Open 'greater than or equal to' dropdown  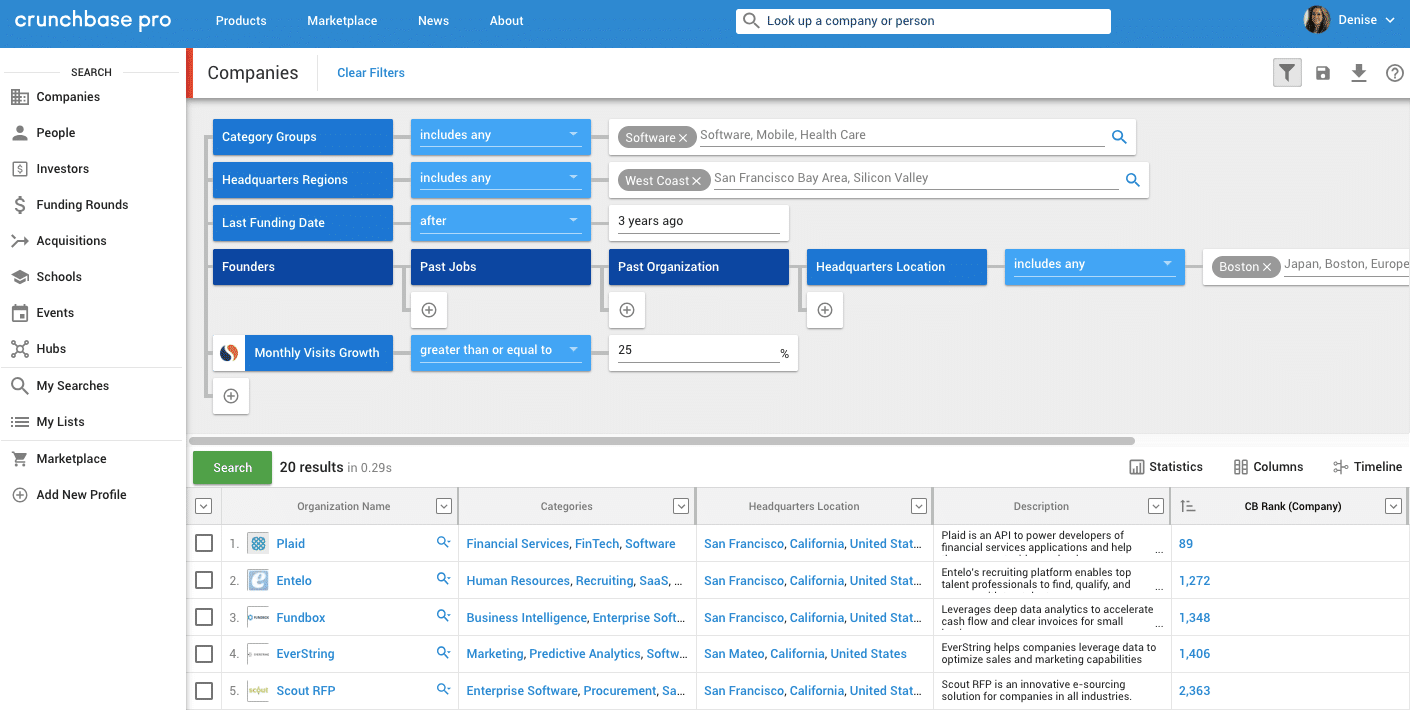click(501, 353)
